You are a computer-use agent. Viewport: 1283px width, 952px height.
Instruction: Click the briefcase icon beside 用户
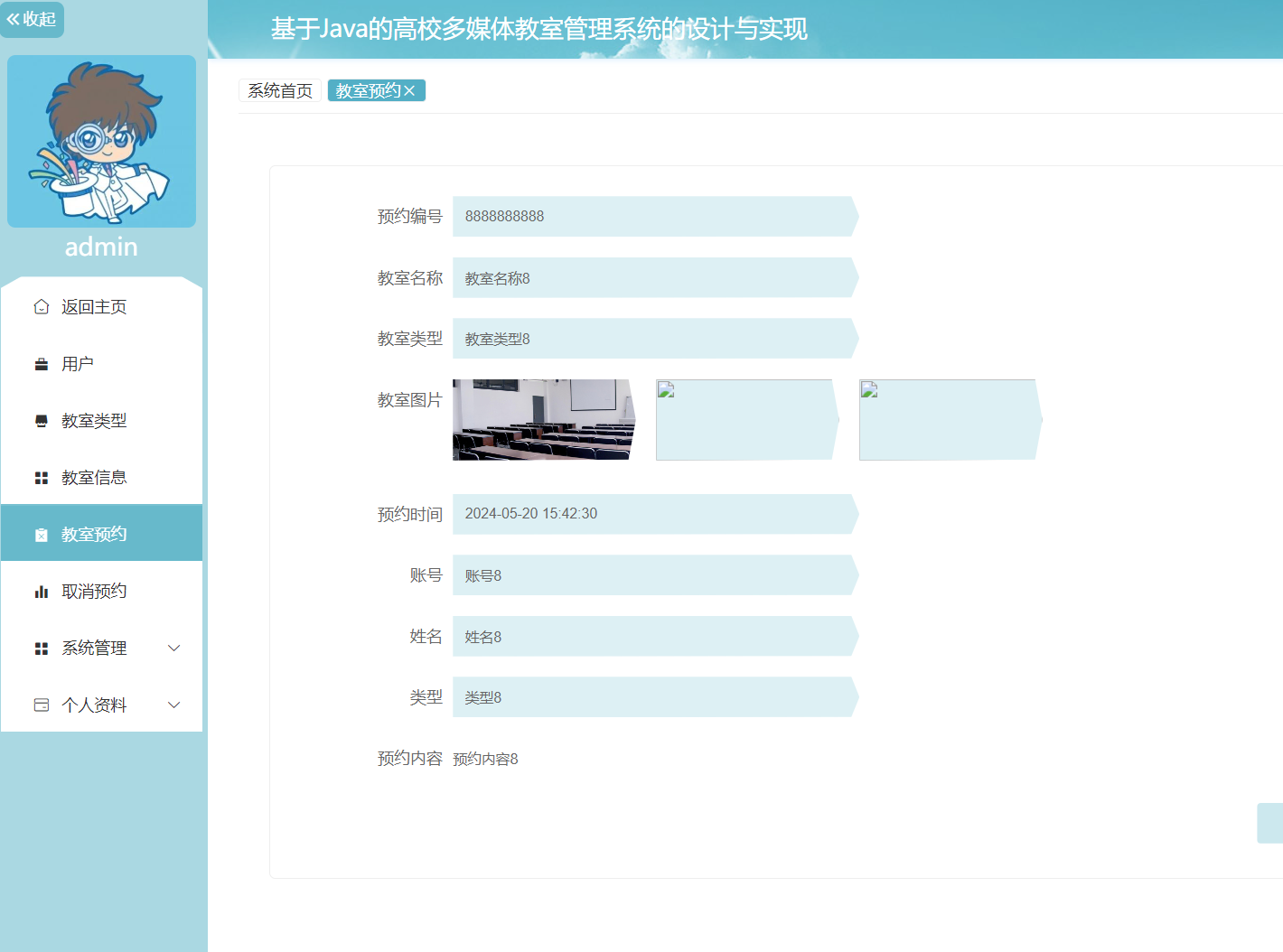point(42,364)
